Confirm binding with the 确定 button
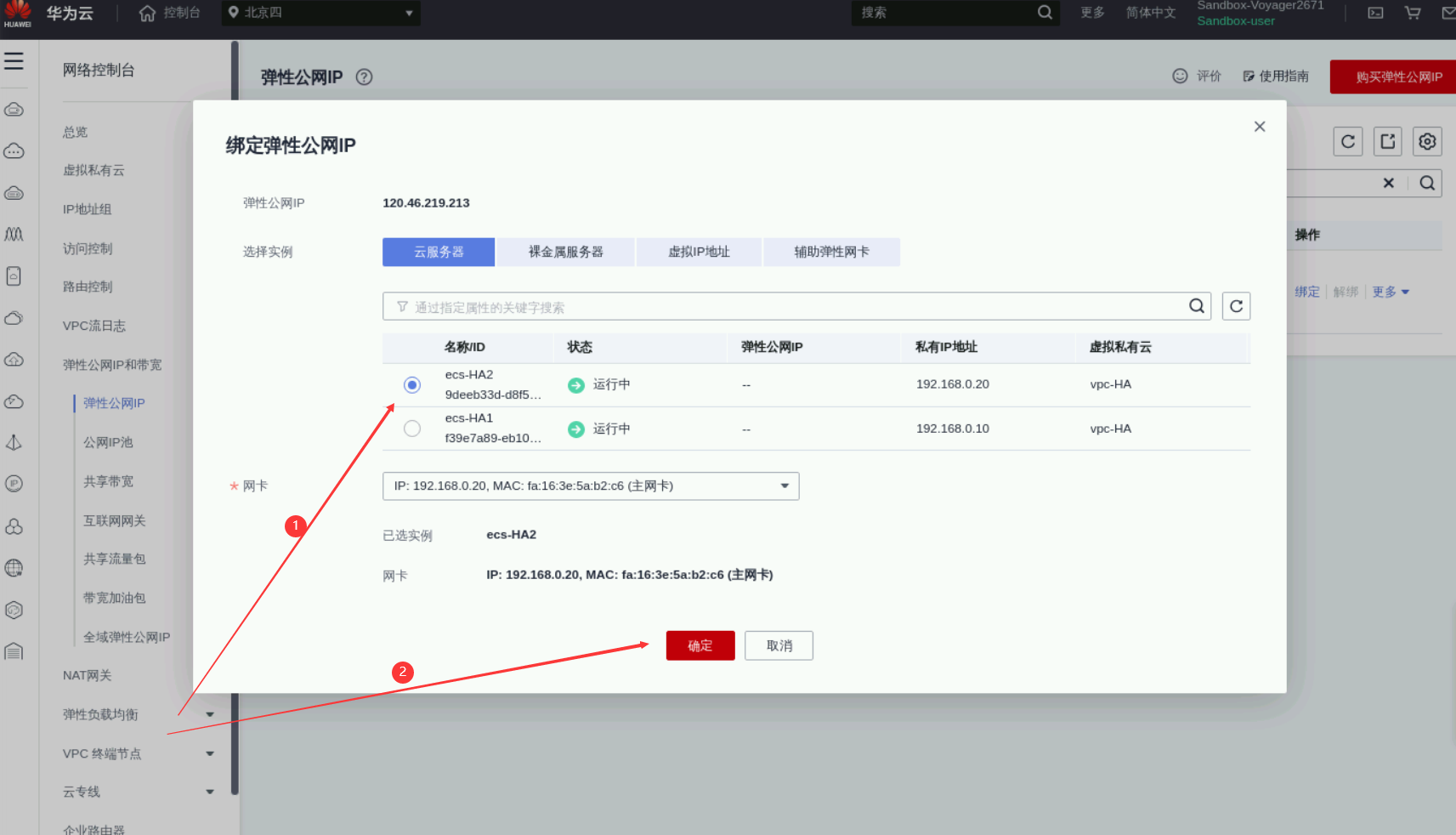Image resolution: width=1456 pixels, height=835 pixels. tap(700, 645)
